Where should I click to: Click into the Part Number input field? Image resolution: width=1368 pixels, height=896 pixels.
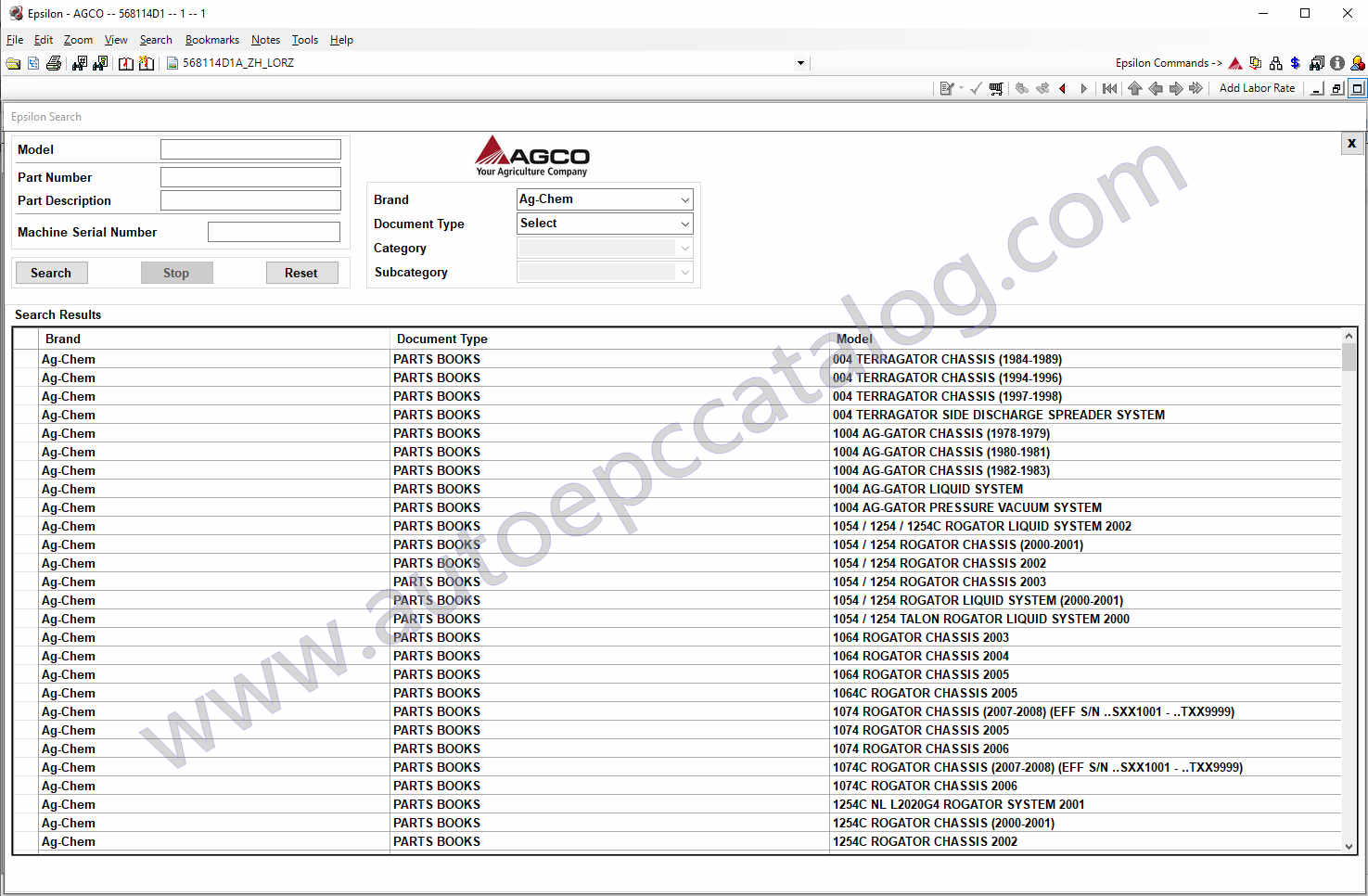tap(250, 177)
